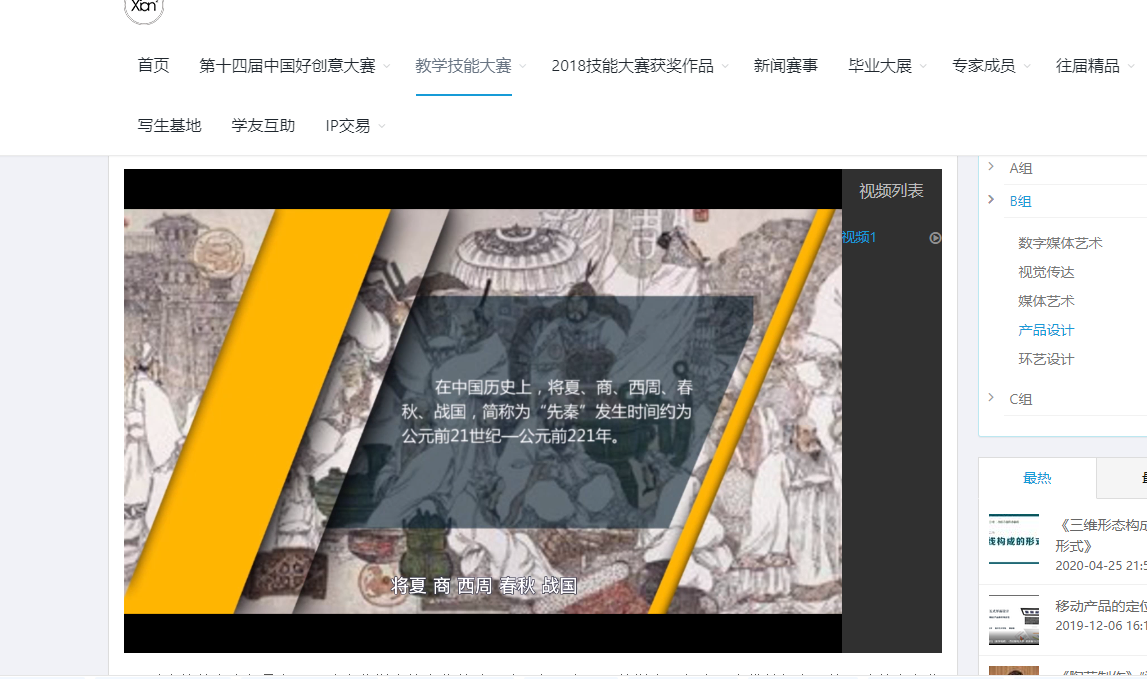Open 三维形态构成 article thumbnail
The width and height of the screenshot is (1147, 679).
point(1013,539)
